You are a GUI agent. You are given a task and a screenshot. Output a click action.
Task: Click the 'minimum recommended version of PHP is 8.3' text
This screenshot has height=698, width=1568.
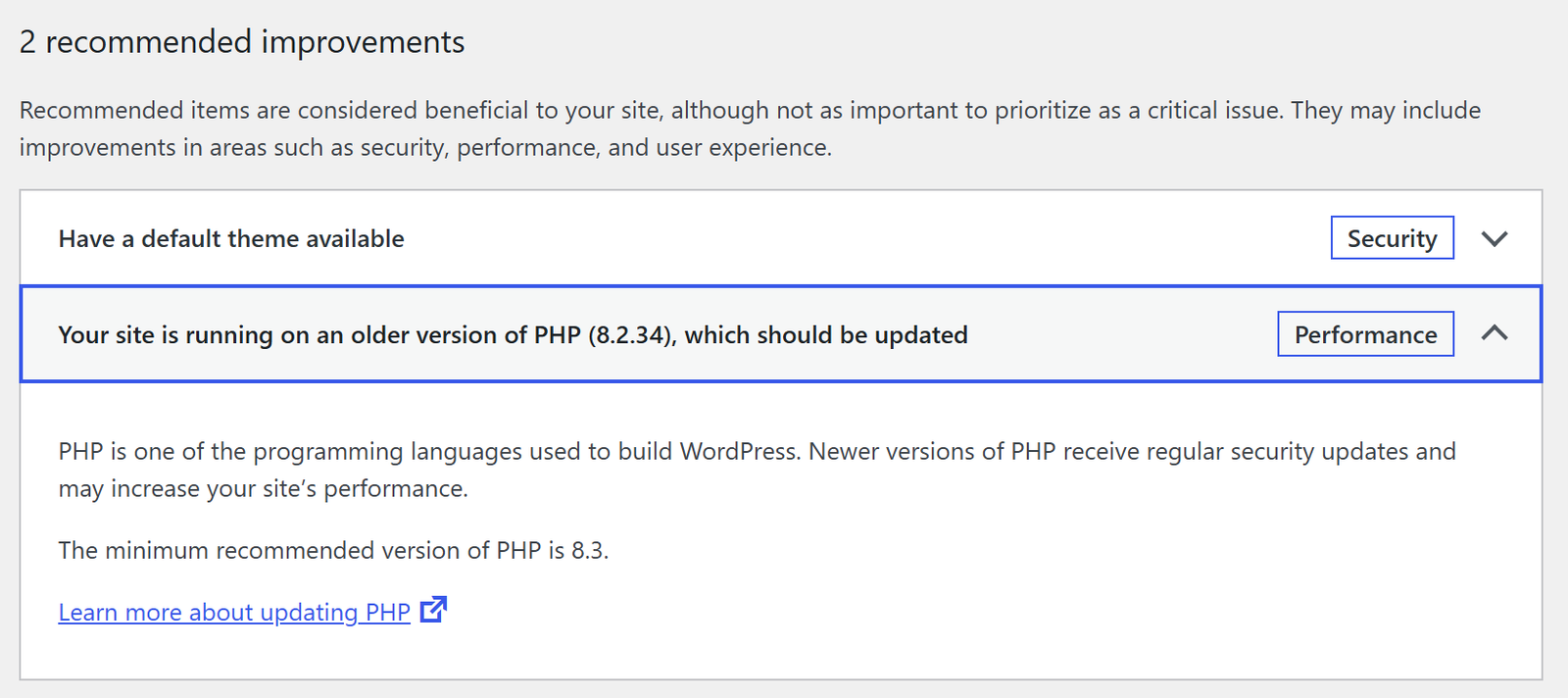point(333,550)
